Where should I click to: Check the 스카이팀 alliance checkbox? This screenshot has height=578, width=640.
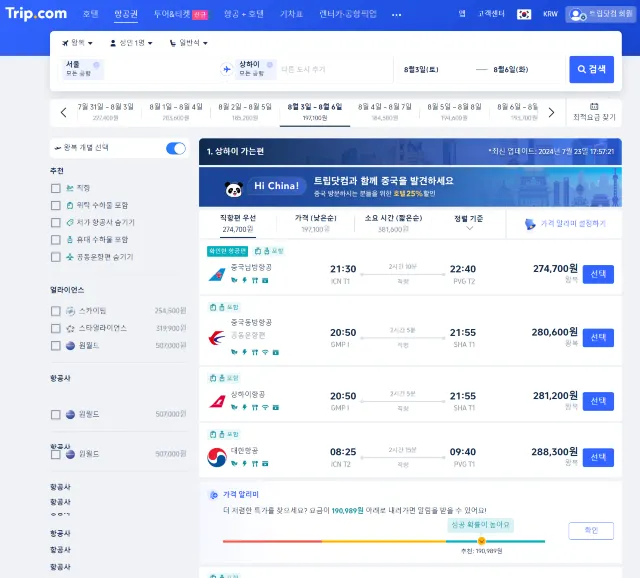pos(56,311)
